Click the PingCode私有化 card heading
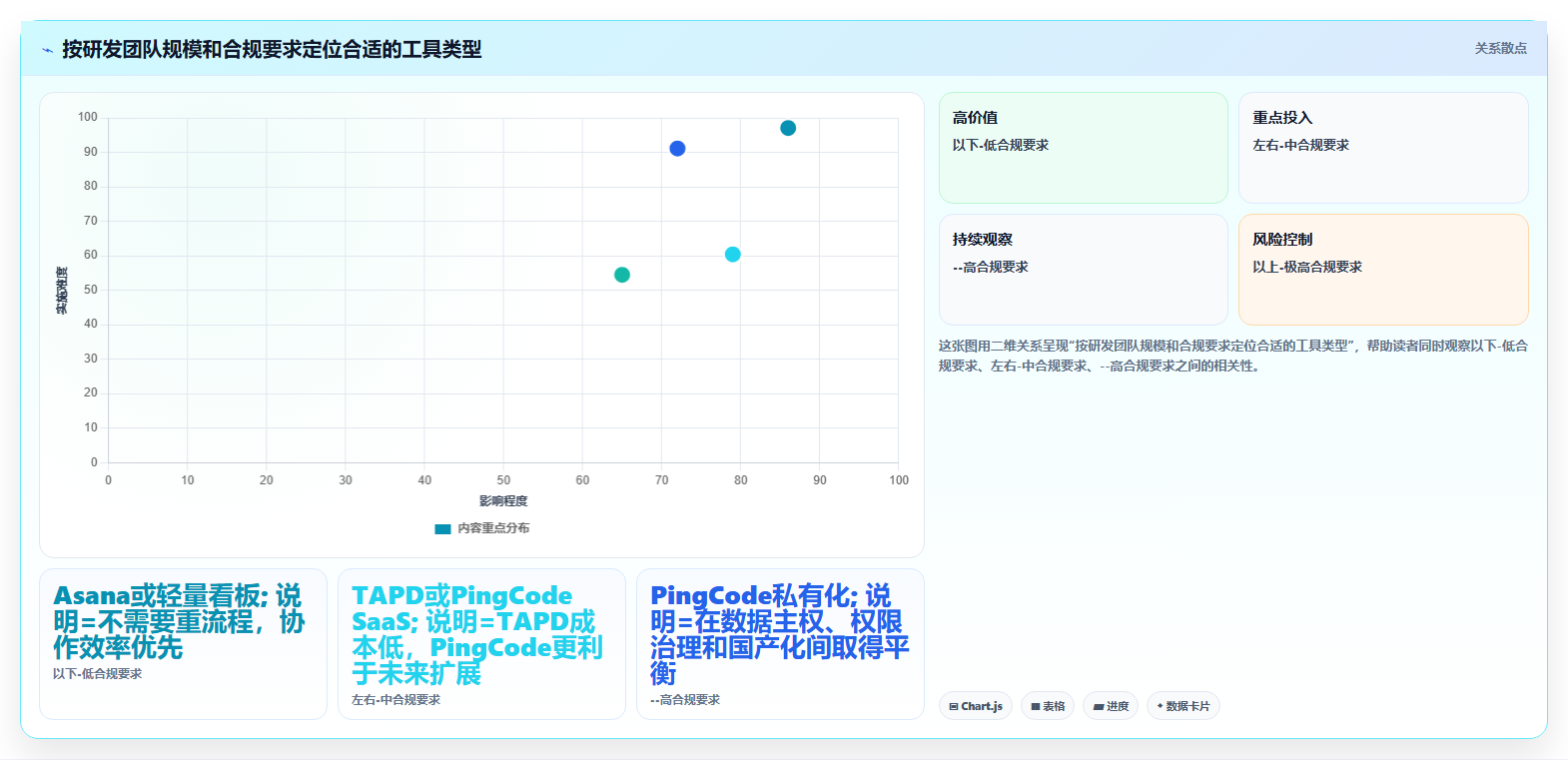Viewport: 1568px width, 760px height. (779, 635)
